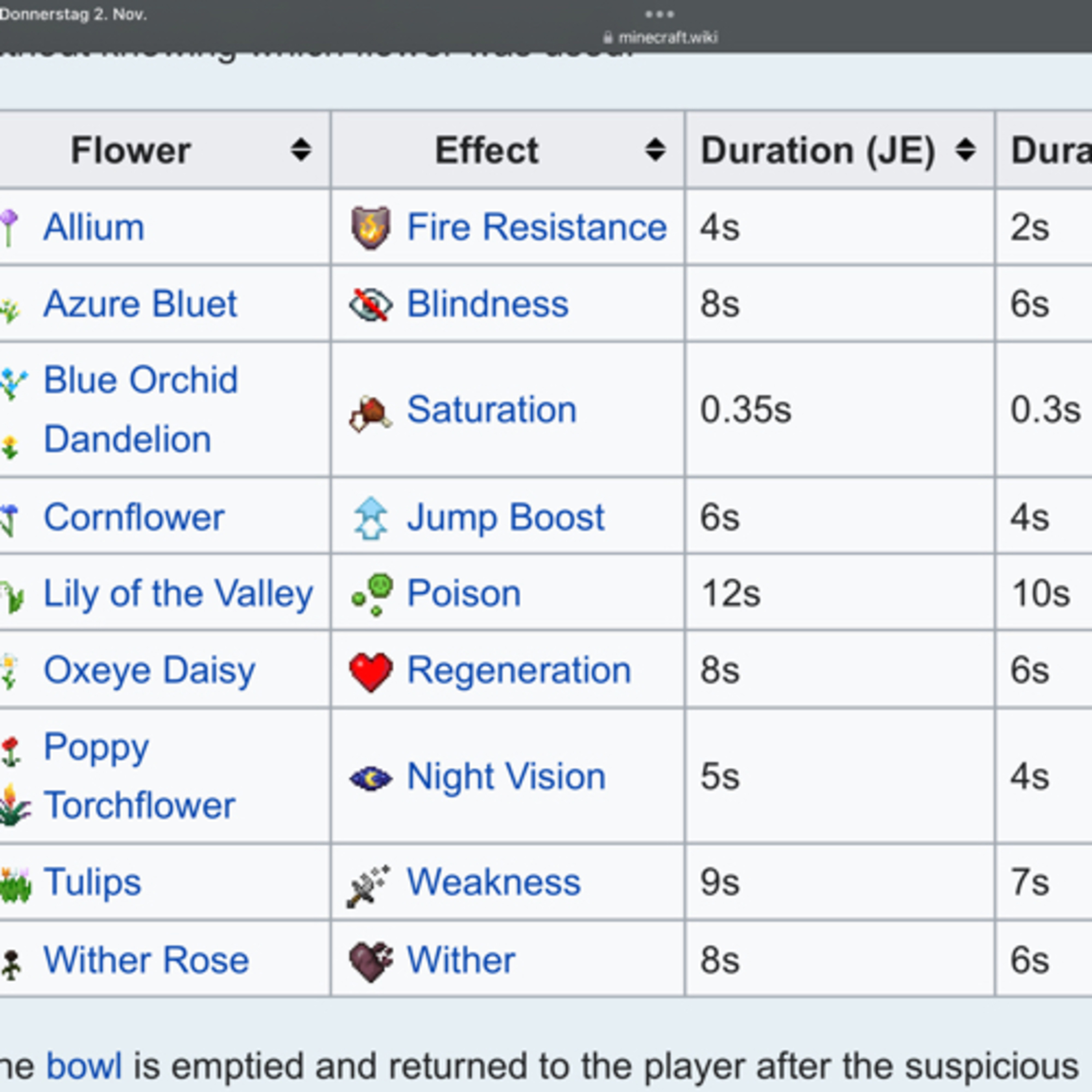
Task: Follow the bowl link in the paragraph
Action: 84,1066
